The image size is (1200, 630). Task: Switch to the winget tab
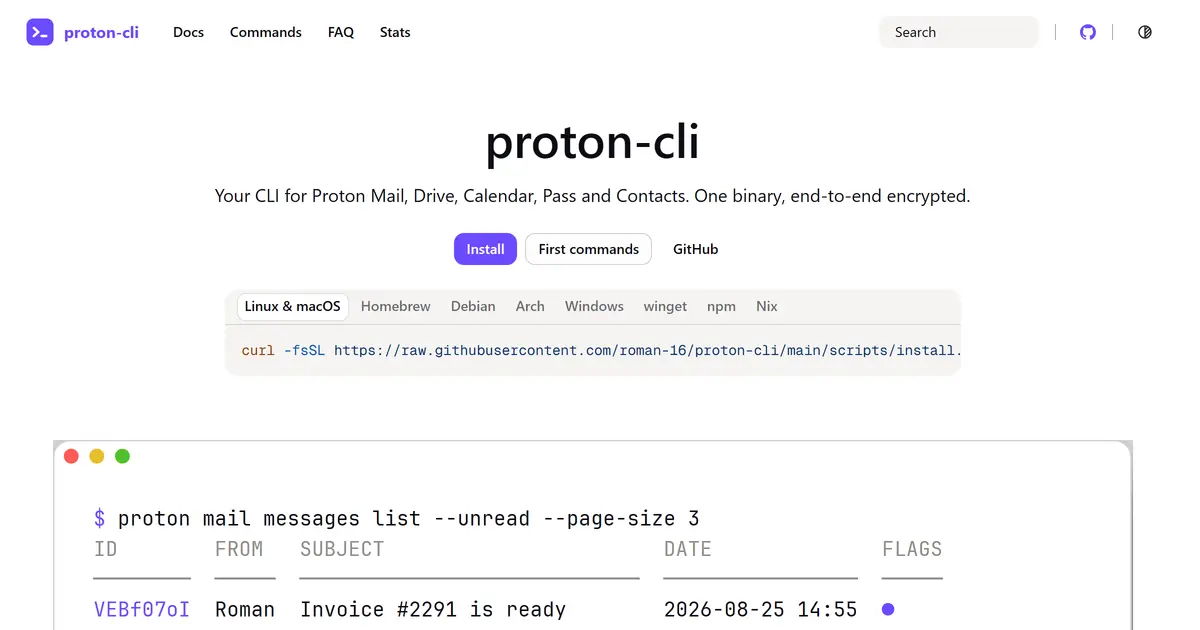coord(665,306)
